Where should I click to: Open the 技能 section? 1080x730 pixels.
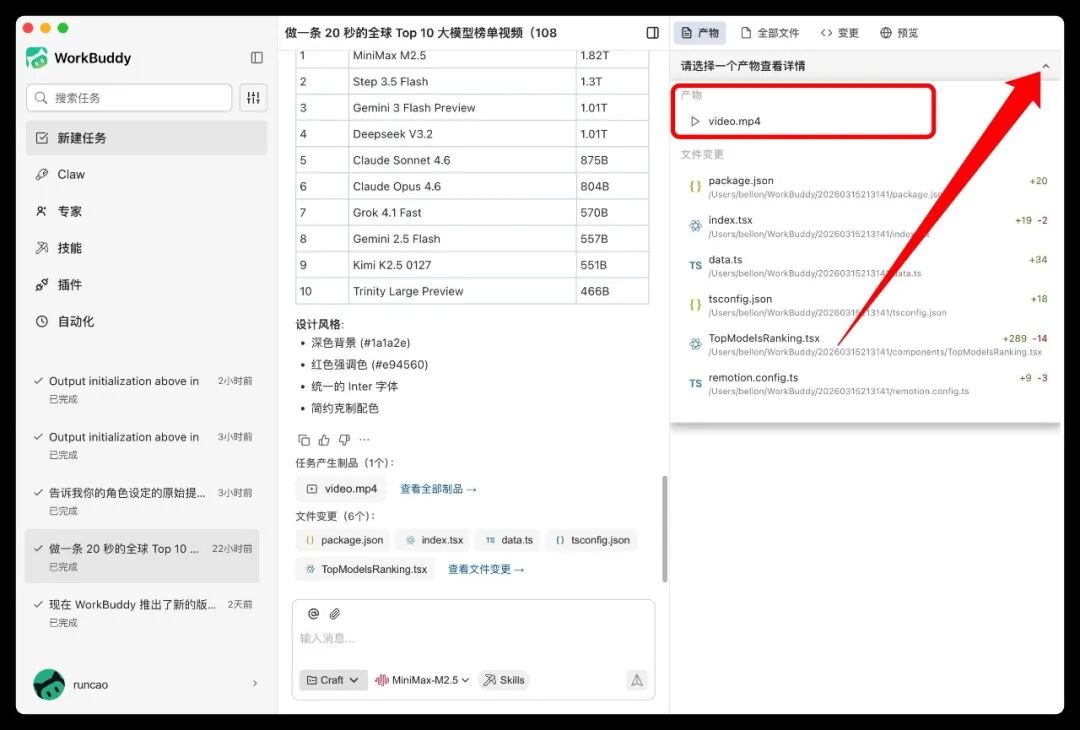pos(147,248)
